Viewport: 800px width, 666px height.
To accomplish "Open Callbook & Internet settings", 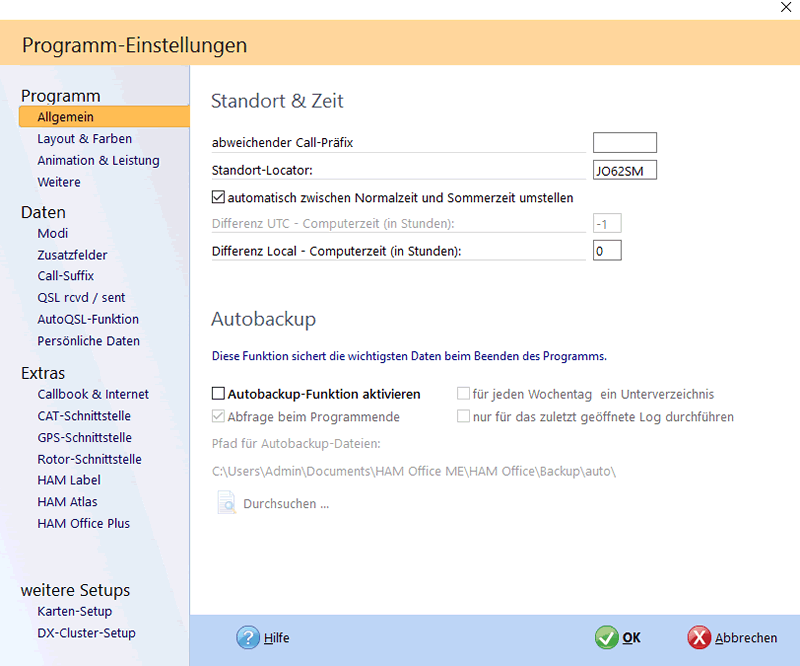I will pyautogui.click(x=93, y=394).
